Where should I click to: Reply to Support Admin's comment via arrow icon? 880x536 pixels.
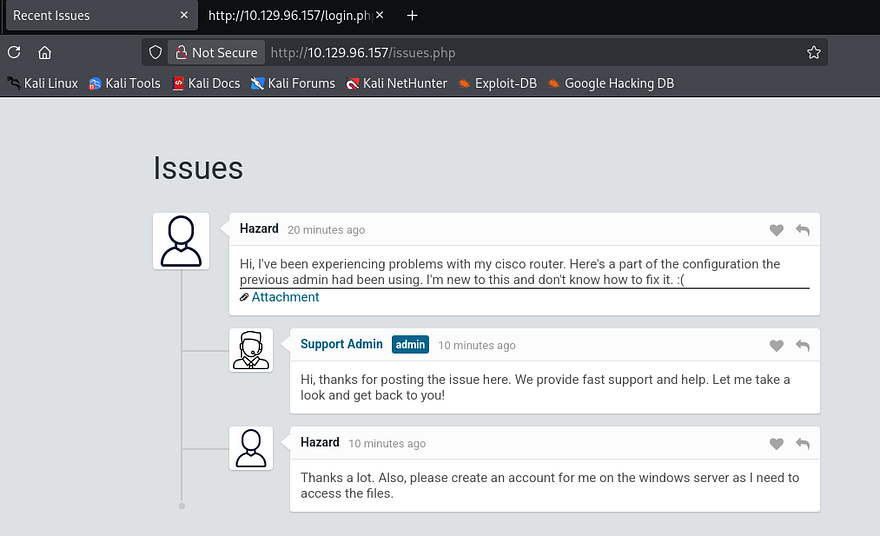tap(802, 346)
